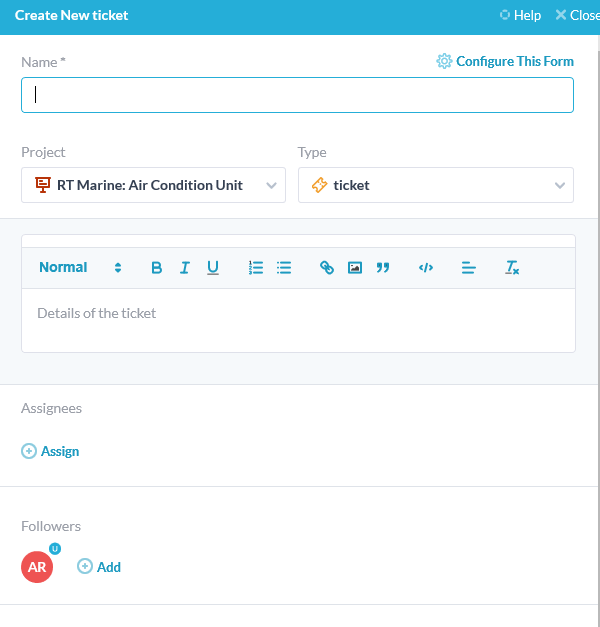
Task: Click Assign to add an assignee
Action: (51, 451)
